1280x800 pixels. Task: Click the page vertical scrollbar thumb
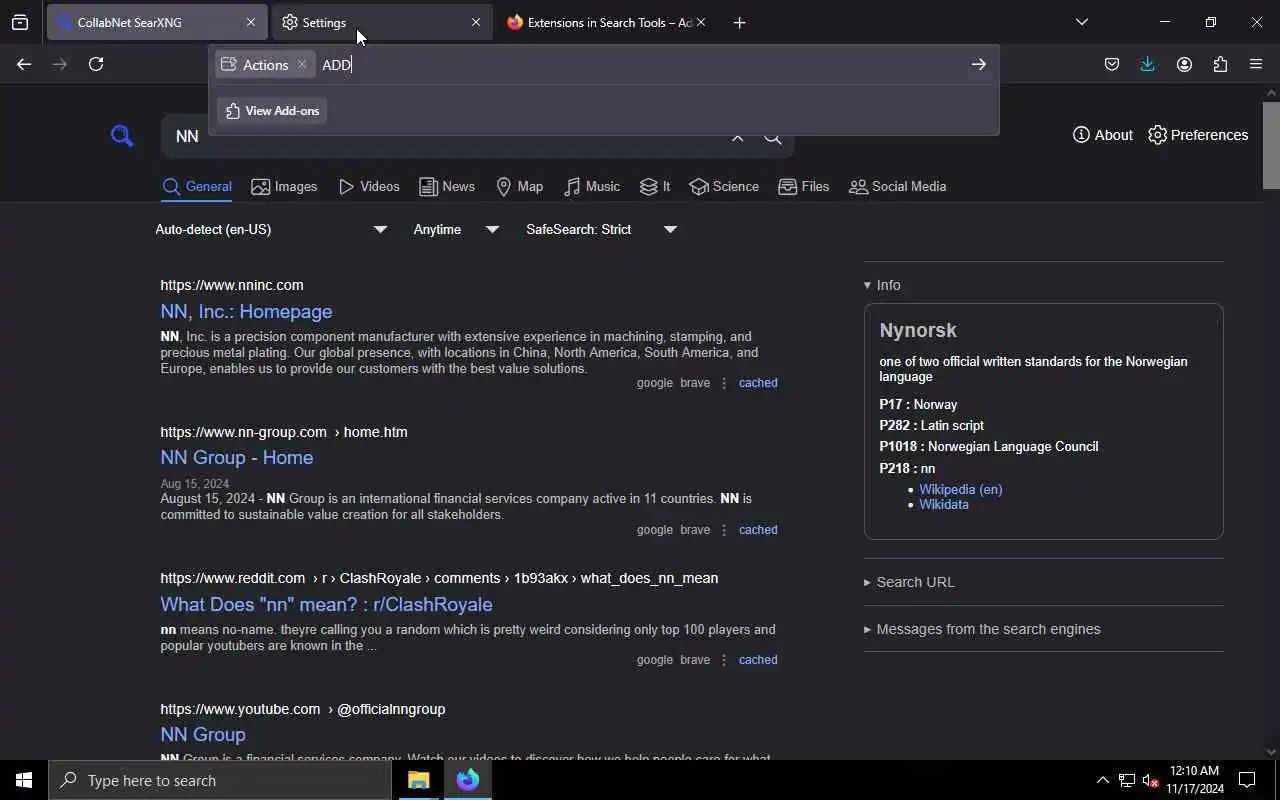(1271, 144)
